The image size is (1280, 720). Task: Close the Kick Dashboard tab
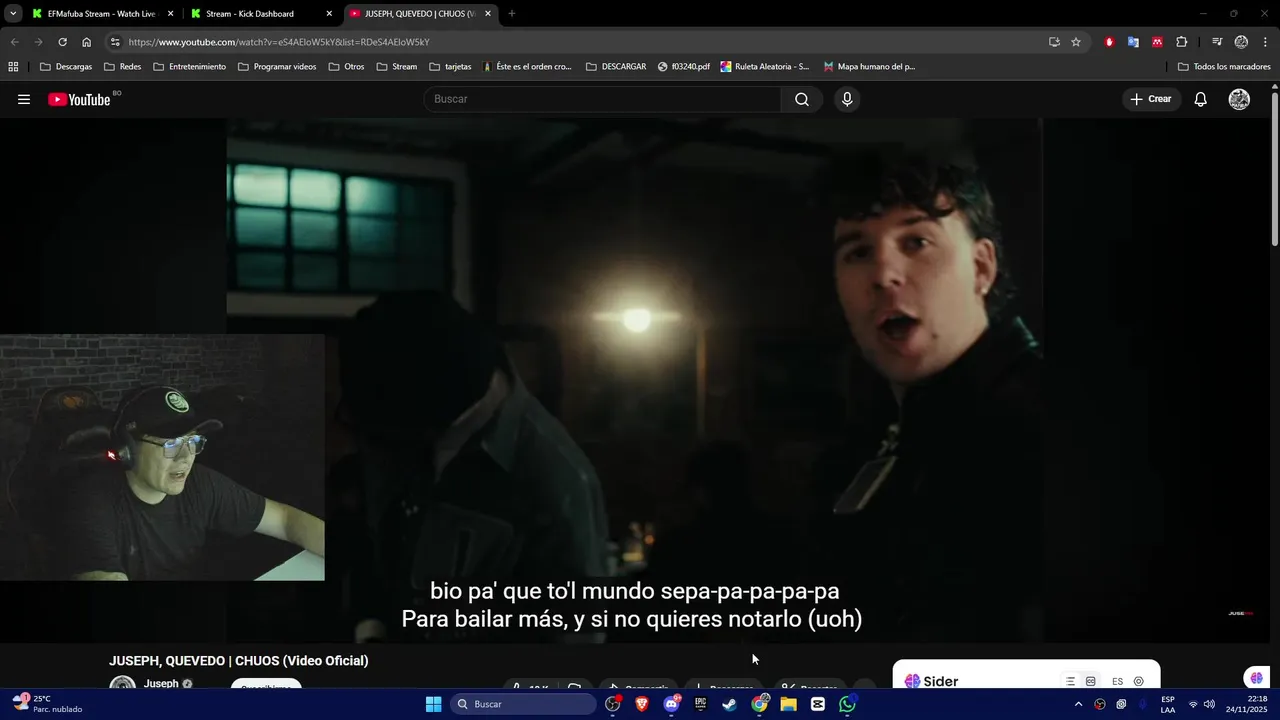pos(329,14)
